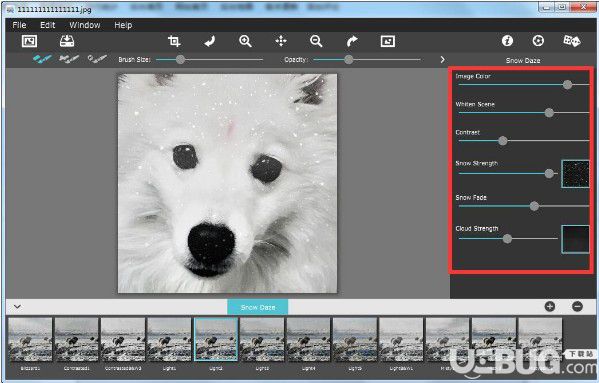Select the third brush tool
This screenshot has height=383, width=599.
tap(97, 59)
